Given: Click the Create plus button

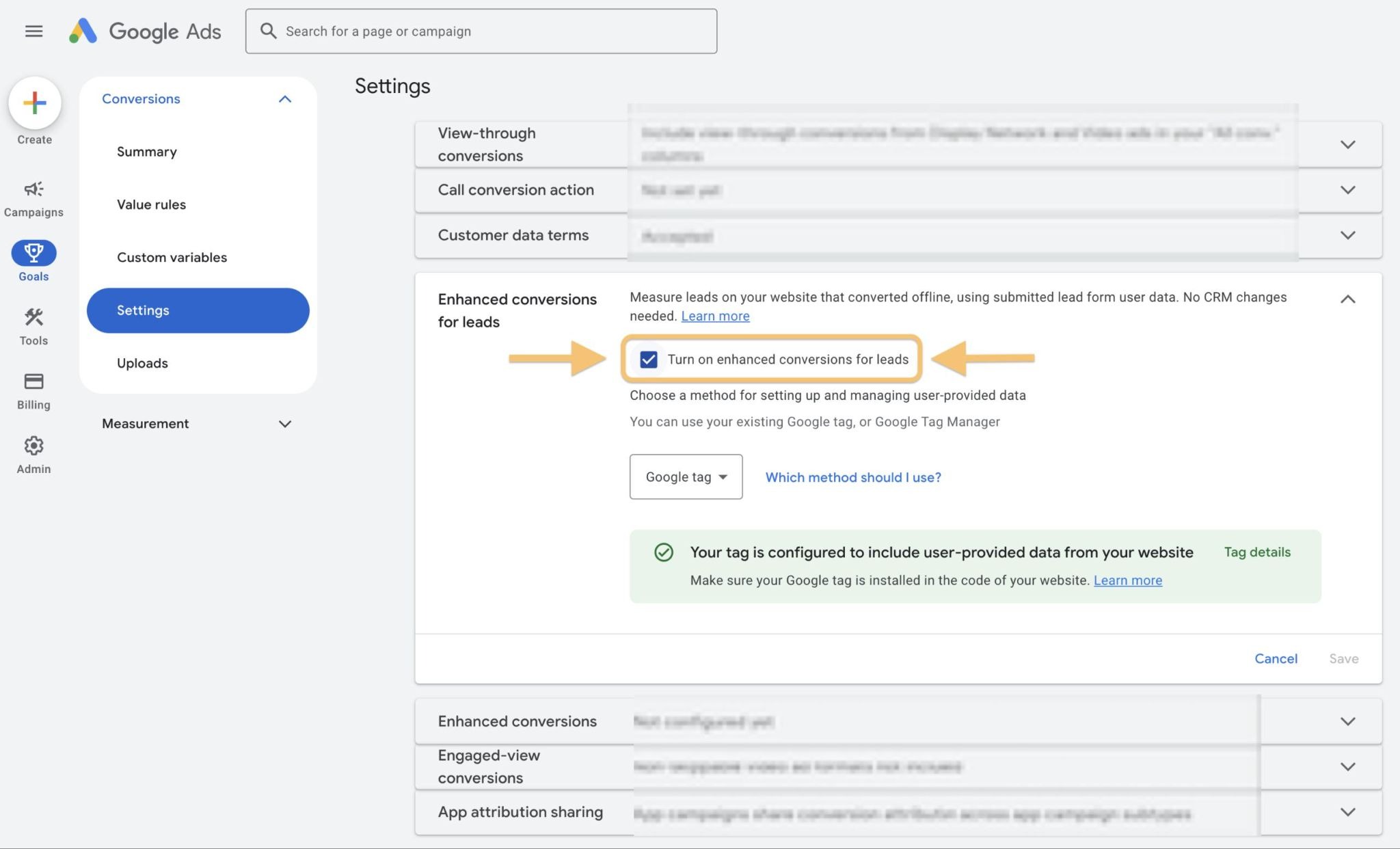Looking at the screenshot, I should click(34, 103).
